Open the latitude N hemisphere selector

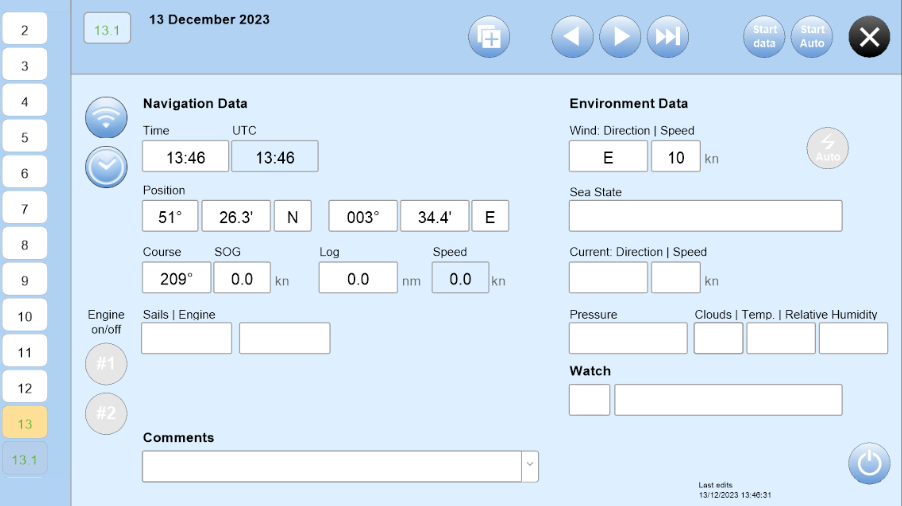[x=292, y=216]
